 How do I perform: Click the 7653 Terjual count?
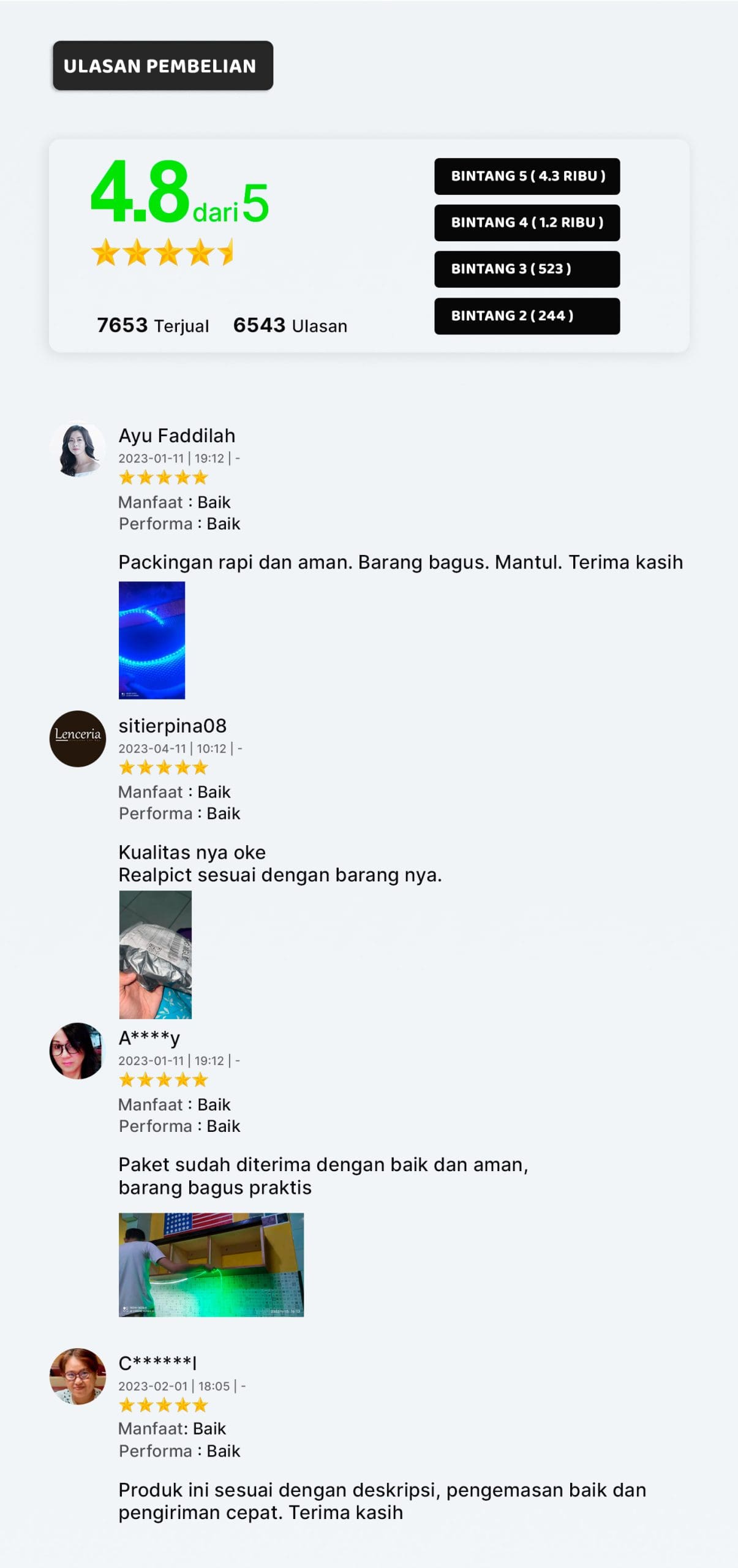pyautogui.click(x=153, y=325)
